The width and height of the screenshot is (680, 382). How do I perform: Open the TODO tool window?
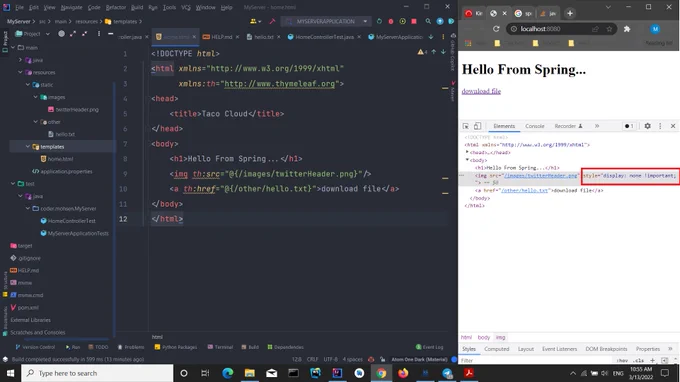98,347
